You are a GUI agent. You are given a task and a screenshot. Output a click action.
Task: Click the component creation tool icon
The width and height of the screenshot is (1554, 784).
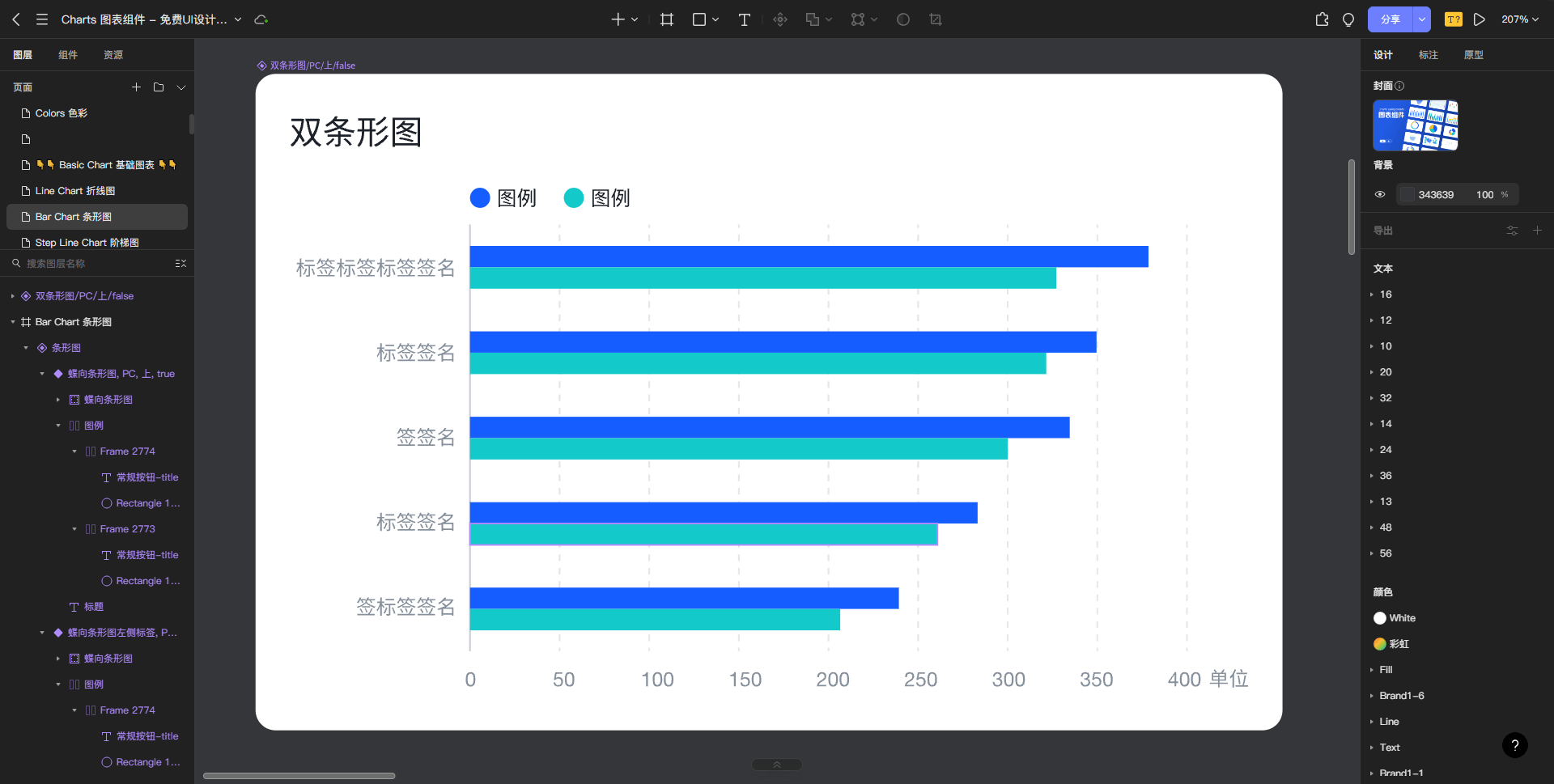pyautogui.click(x=780, y=19)
